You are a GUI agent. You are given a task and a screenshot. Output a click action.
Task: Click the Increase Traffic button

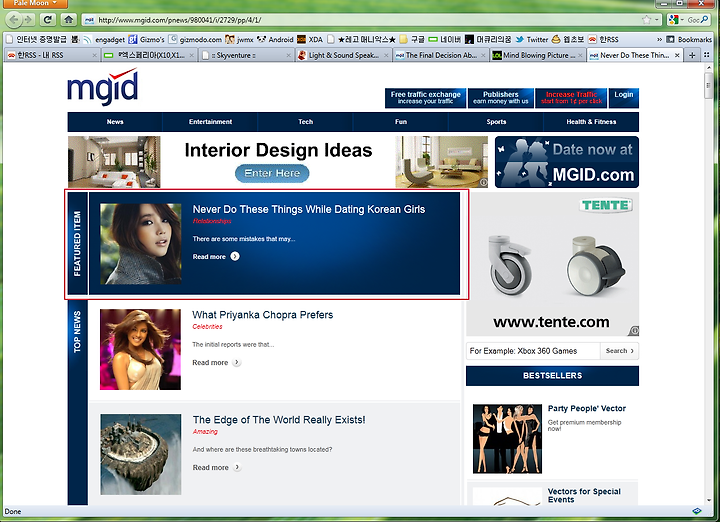click(x=571, y=97)
